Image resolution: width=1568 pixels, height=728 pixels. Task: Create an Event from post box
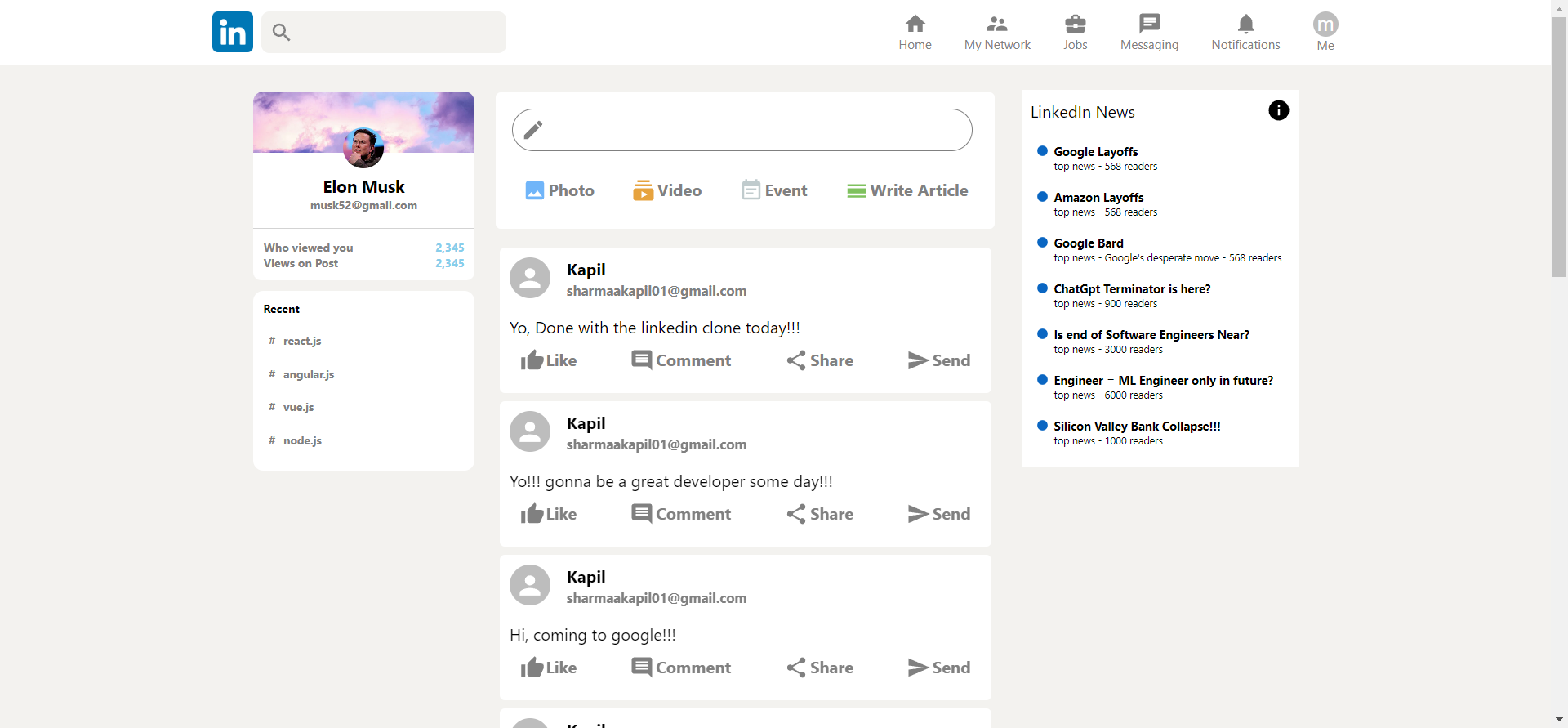pyautogui.click(x=774, y=190)
